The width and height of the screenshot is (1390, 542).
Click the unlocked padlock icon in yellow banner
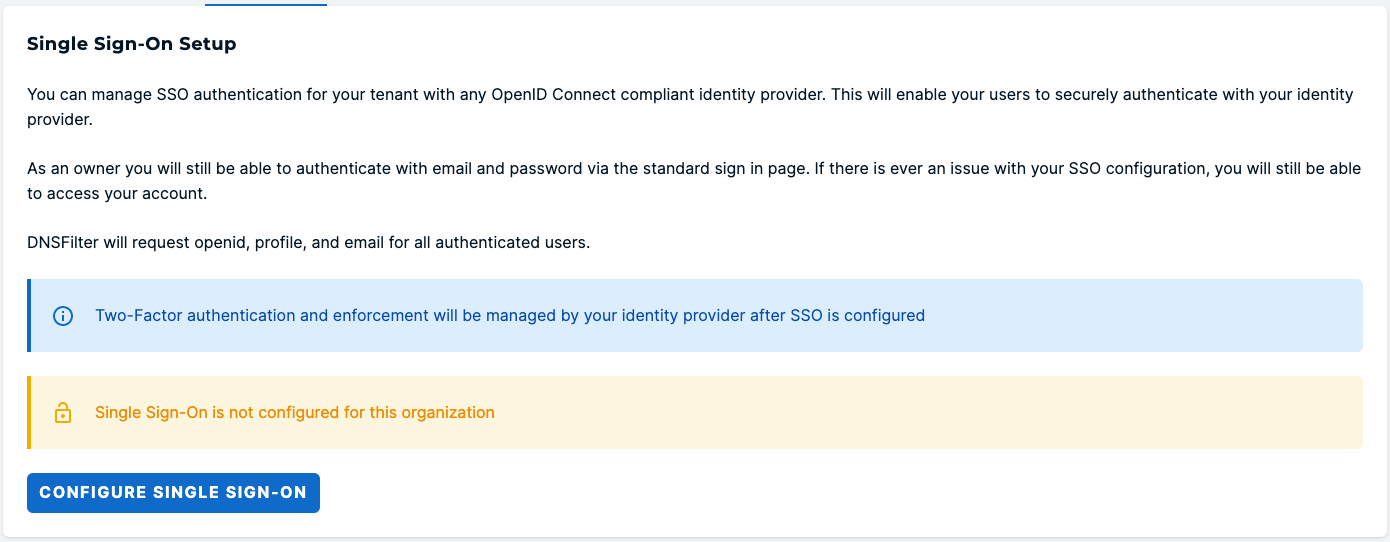pos(63,412)
